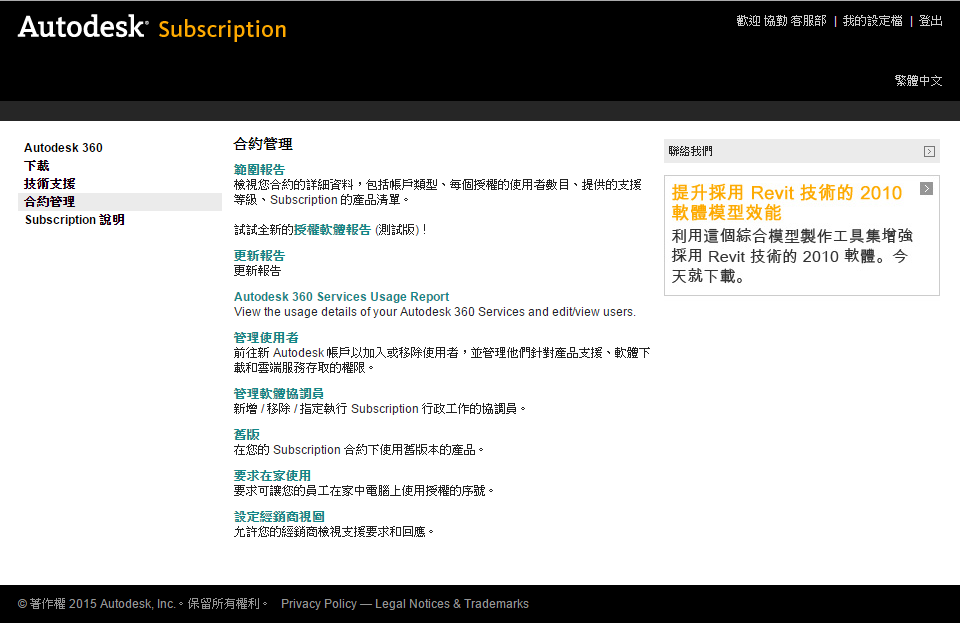Viewport: 960px width, 623px height.
Task: Open the 範圍報告 link
Action: [260, 170]
